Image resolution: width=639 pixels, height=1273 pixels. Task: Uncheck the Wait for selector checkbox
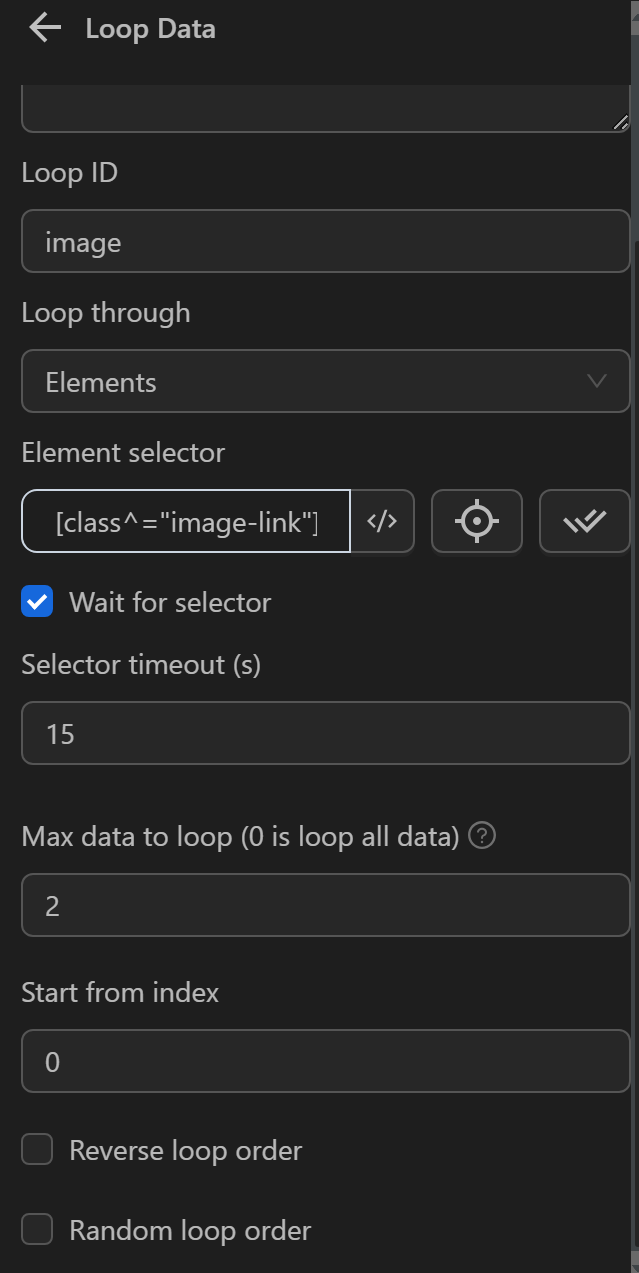pos(37,602)
